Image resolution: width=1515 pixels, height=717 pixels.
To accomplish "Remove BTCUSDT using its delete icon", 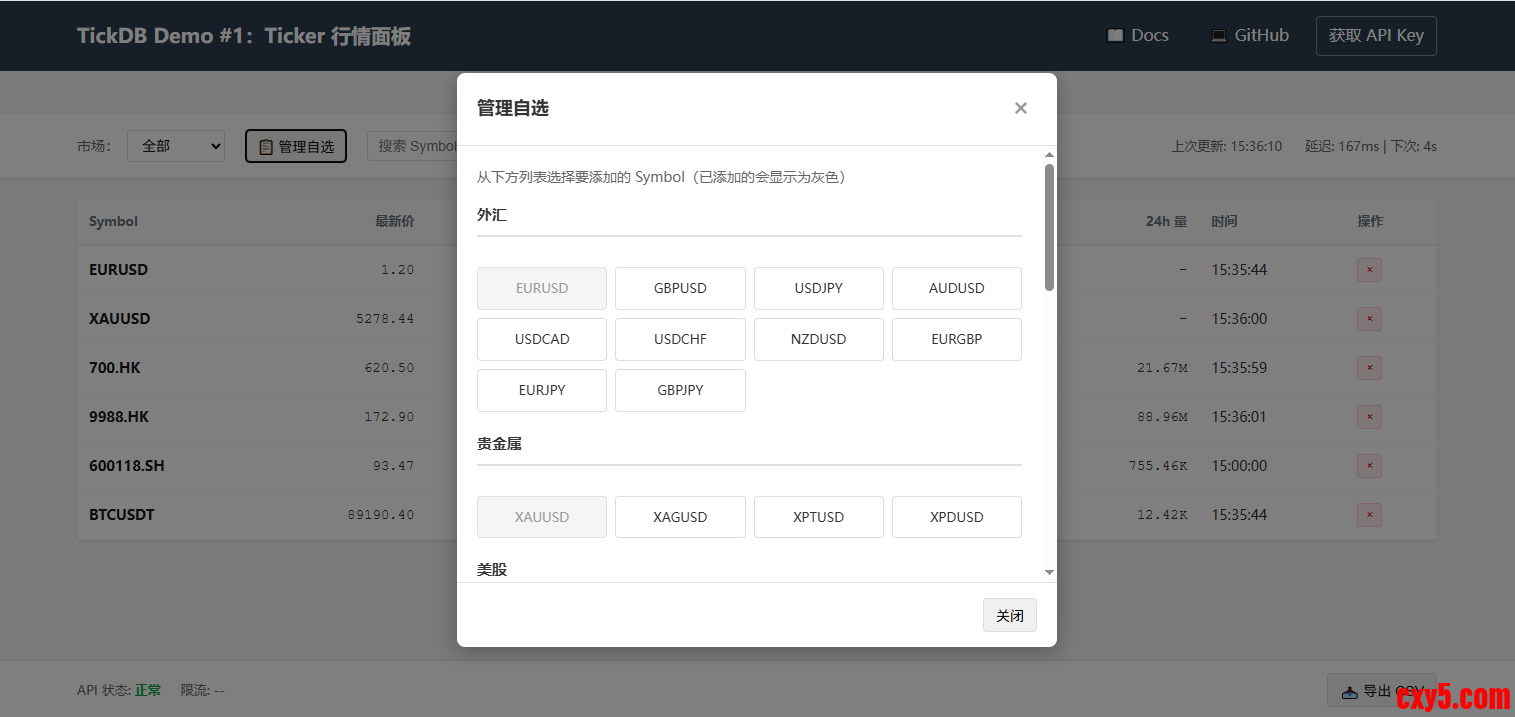I will [x=1369, y=515].
